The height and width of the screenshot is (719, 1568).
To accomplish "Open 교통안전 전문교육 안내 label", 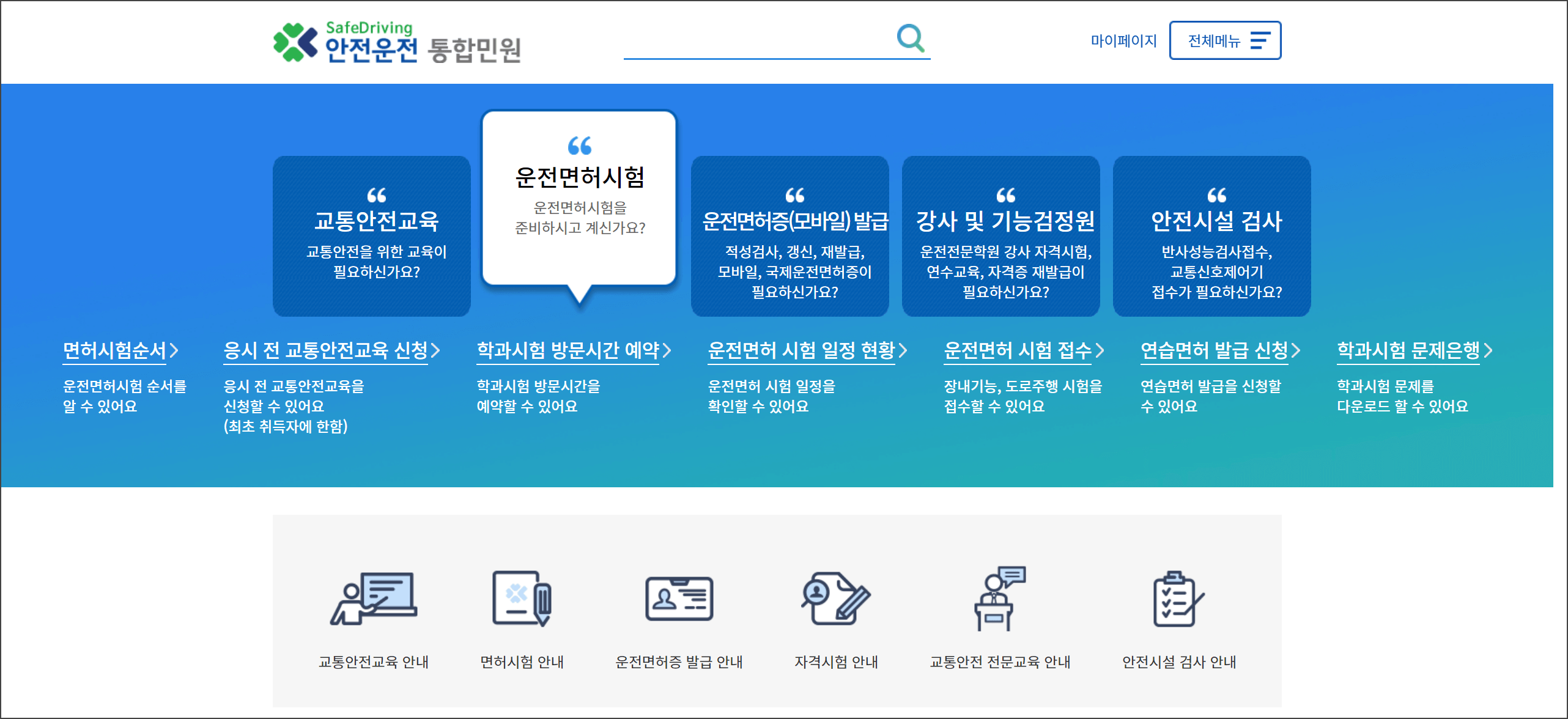I will [1000, 662].
